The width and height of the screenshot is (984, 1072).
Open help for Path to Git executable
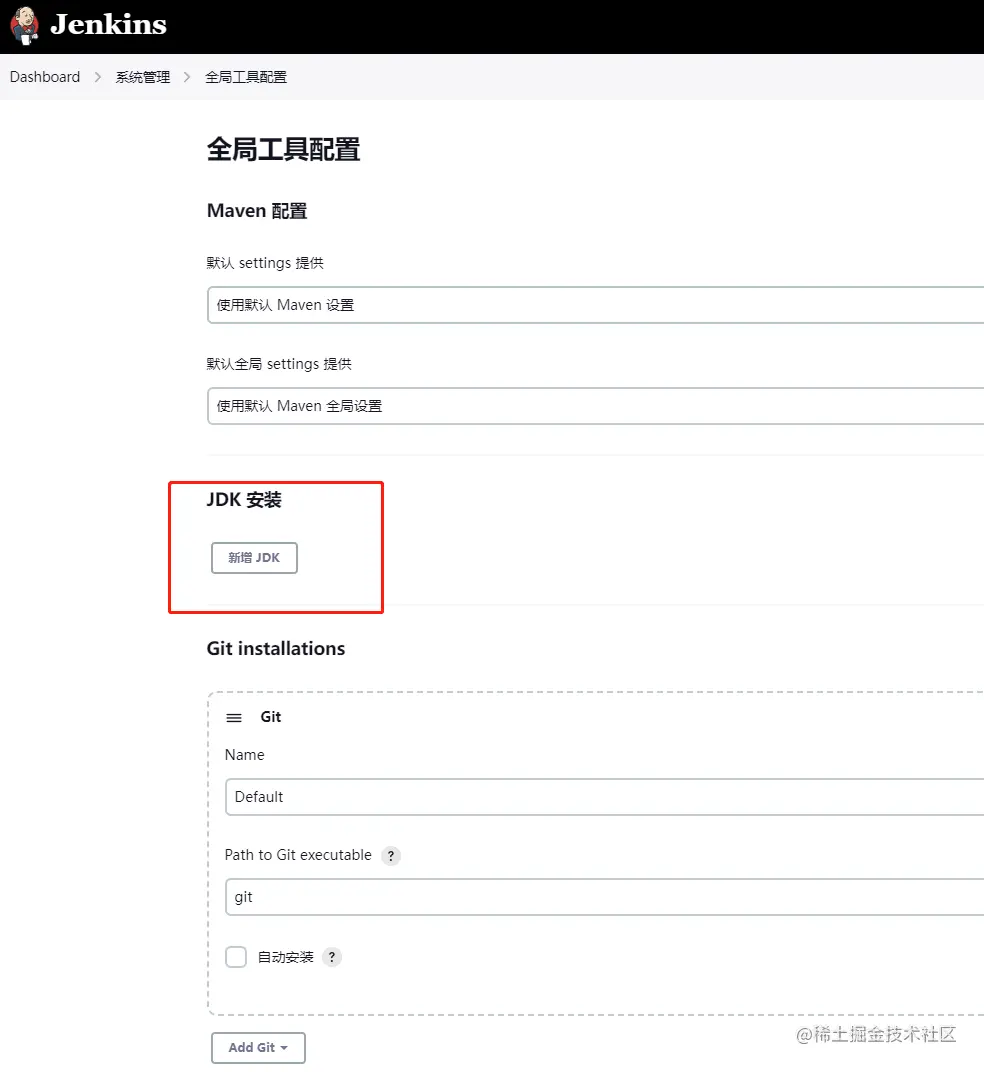390,855
